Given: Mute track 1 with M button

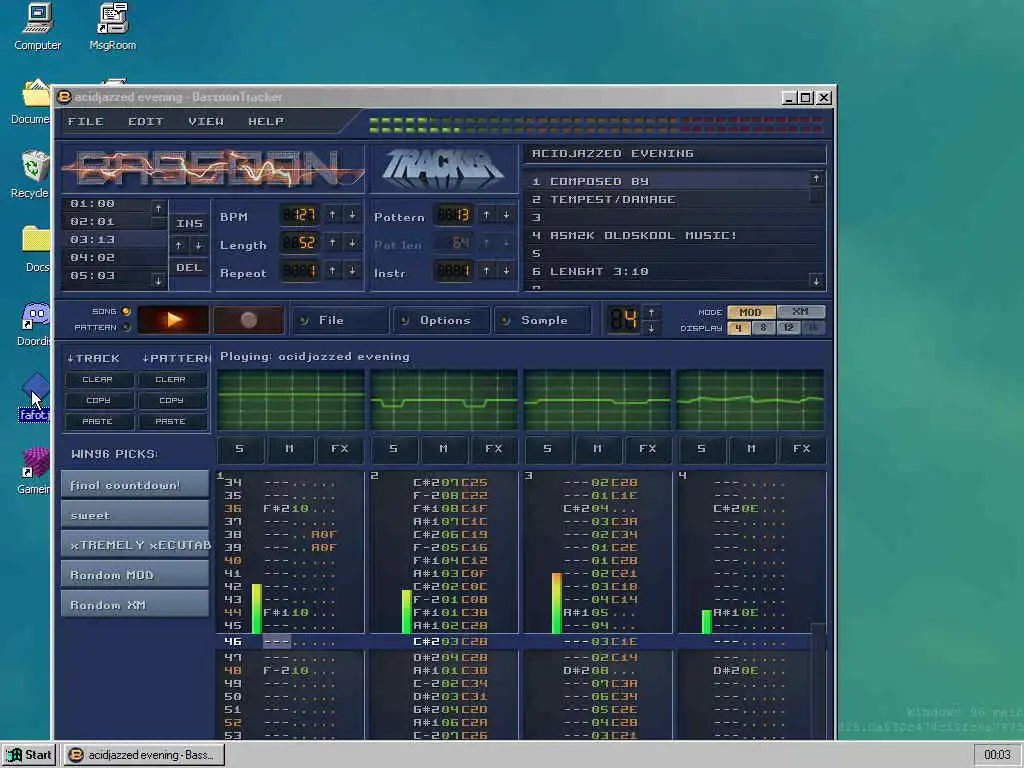Looking at the screenshot, I should (289, 449).
